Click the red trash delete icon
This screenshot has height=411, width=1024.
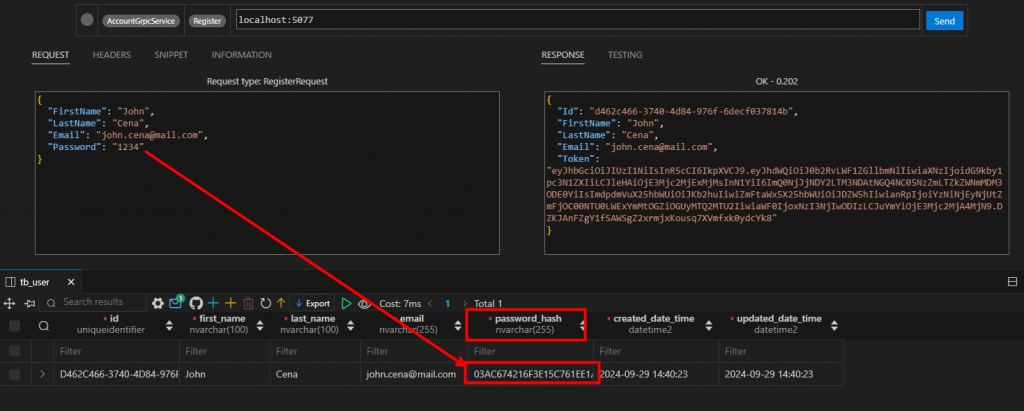click(x=248, y=303)
